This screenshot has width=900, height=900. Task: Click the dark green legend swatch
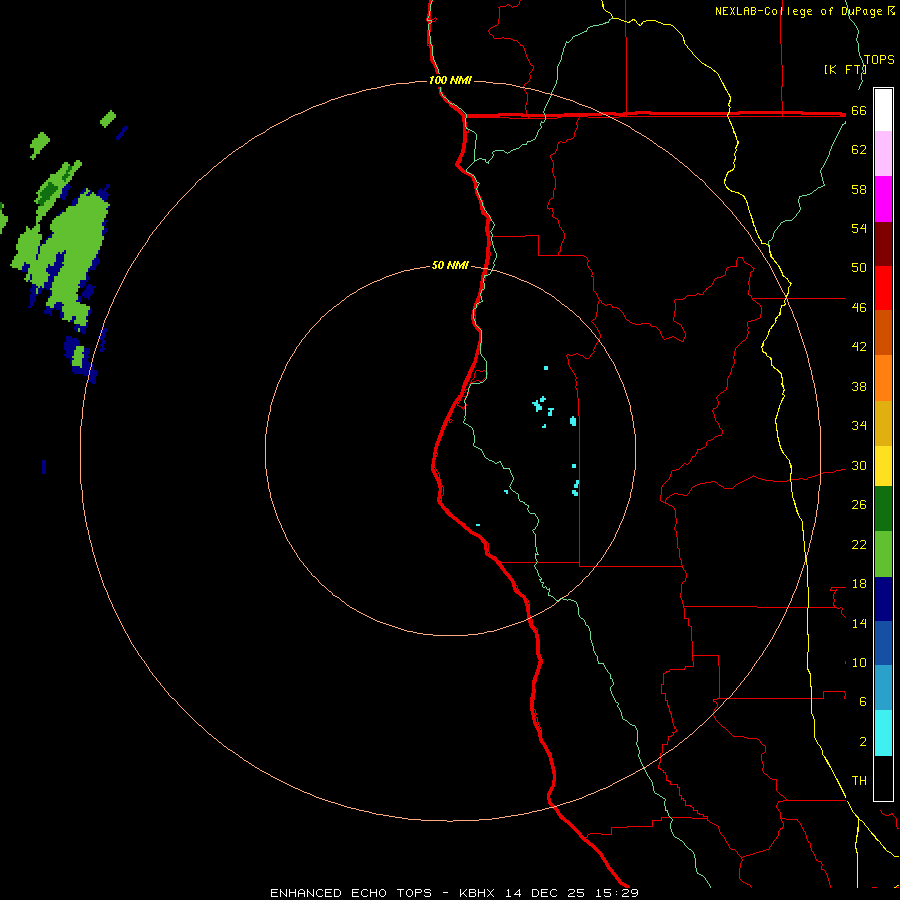tap(883, 509)
